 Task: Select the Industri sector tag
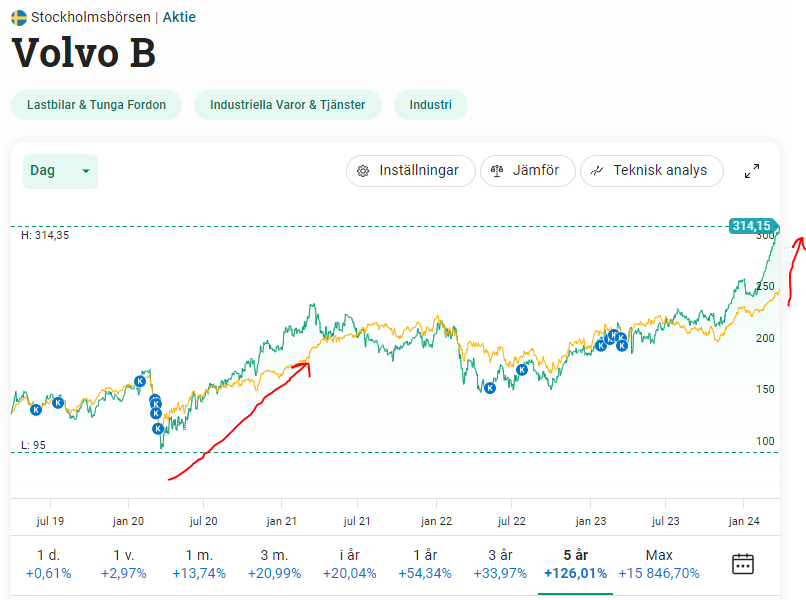click(431, 105)
